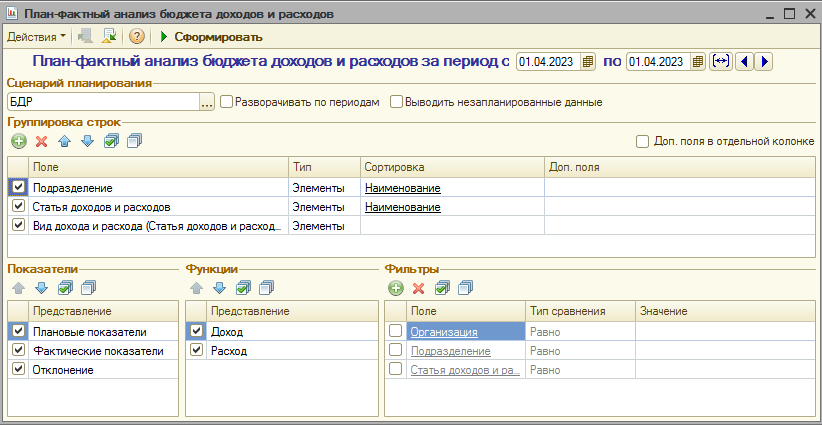Tick the Организация filter checkbox

(x=396, y=332)
